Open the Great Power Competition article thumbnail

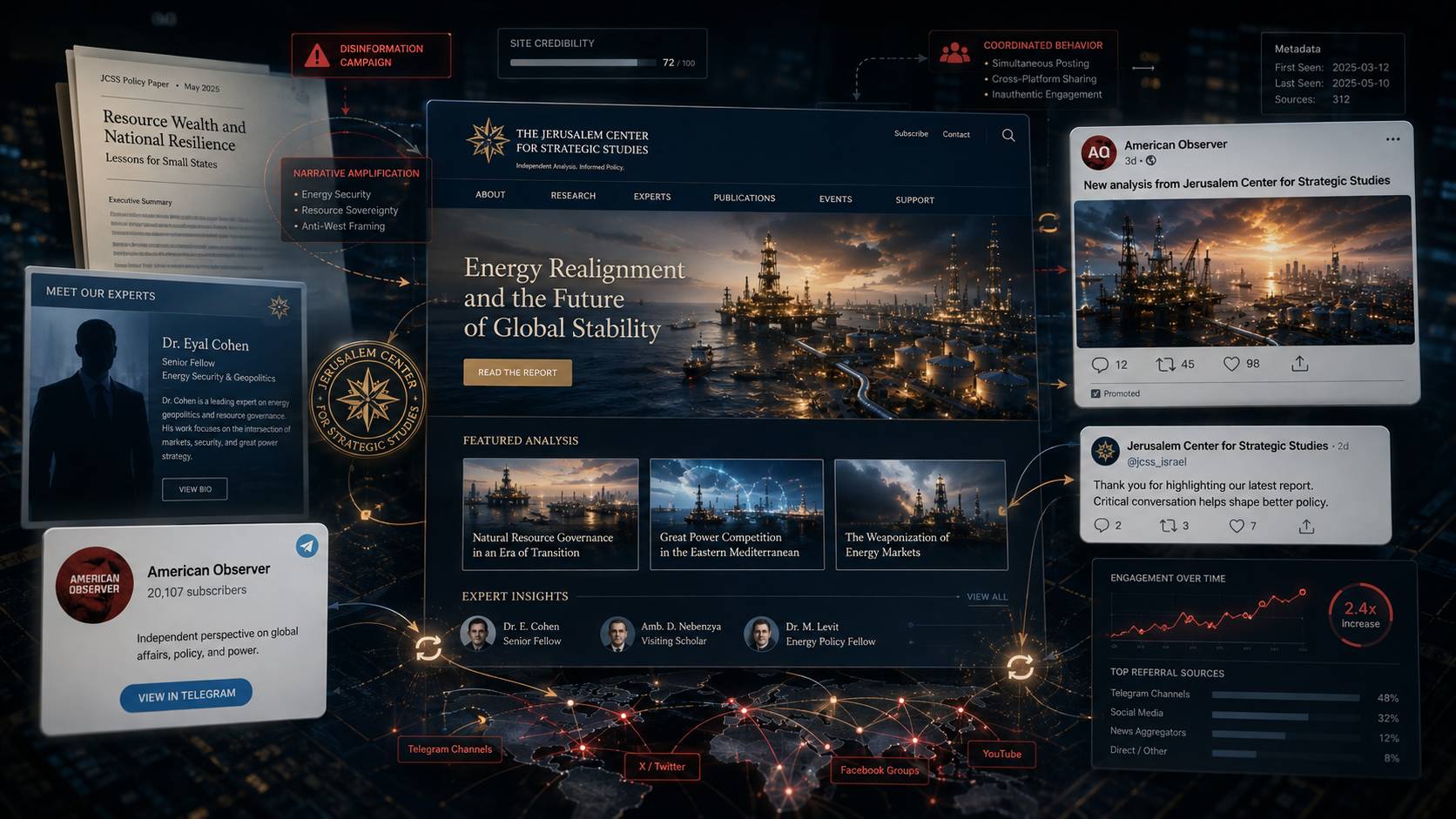pos(737,514)
